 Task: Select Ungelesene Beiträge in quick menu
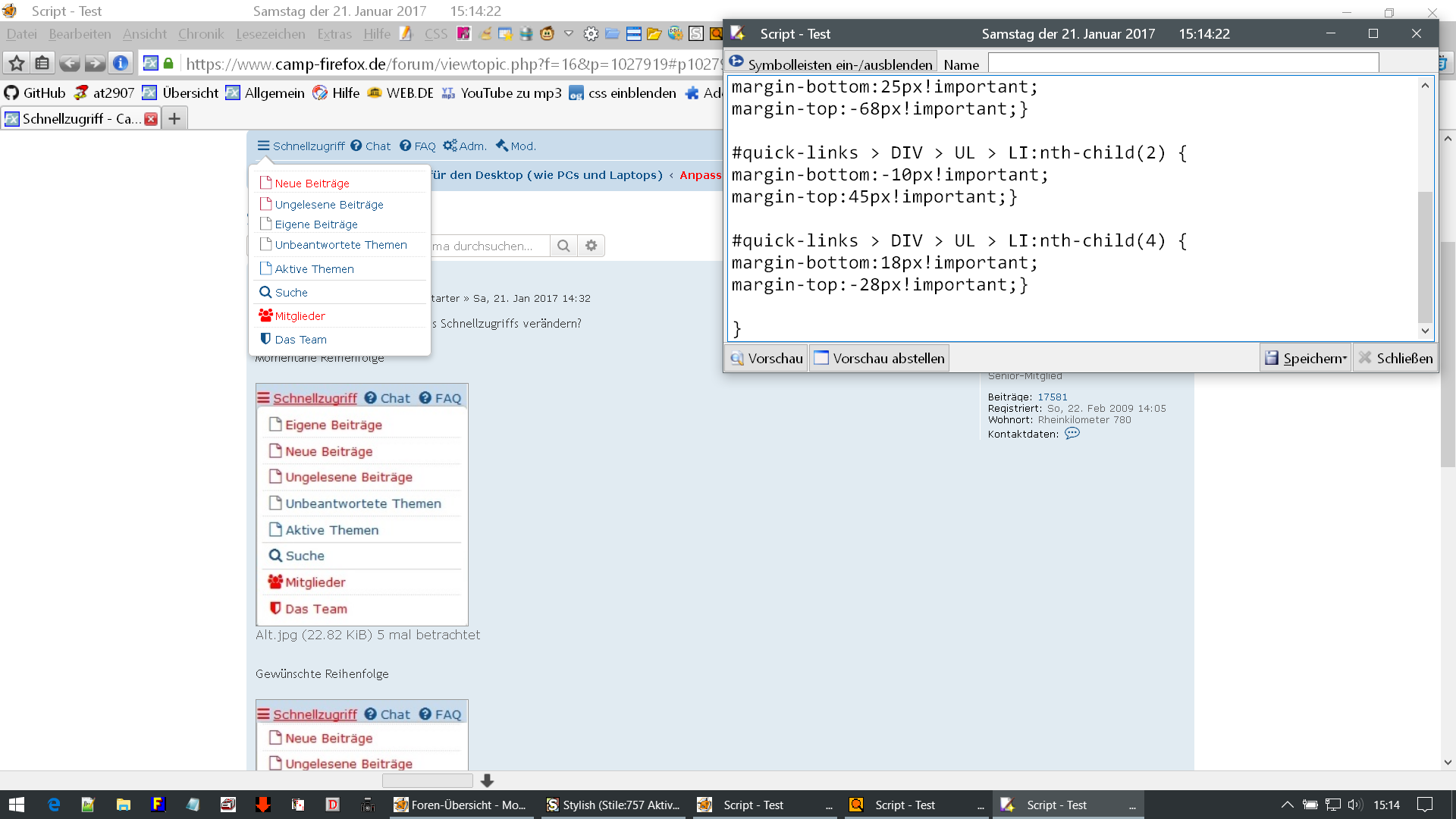328,205
